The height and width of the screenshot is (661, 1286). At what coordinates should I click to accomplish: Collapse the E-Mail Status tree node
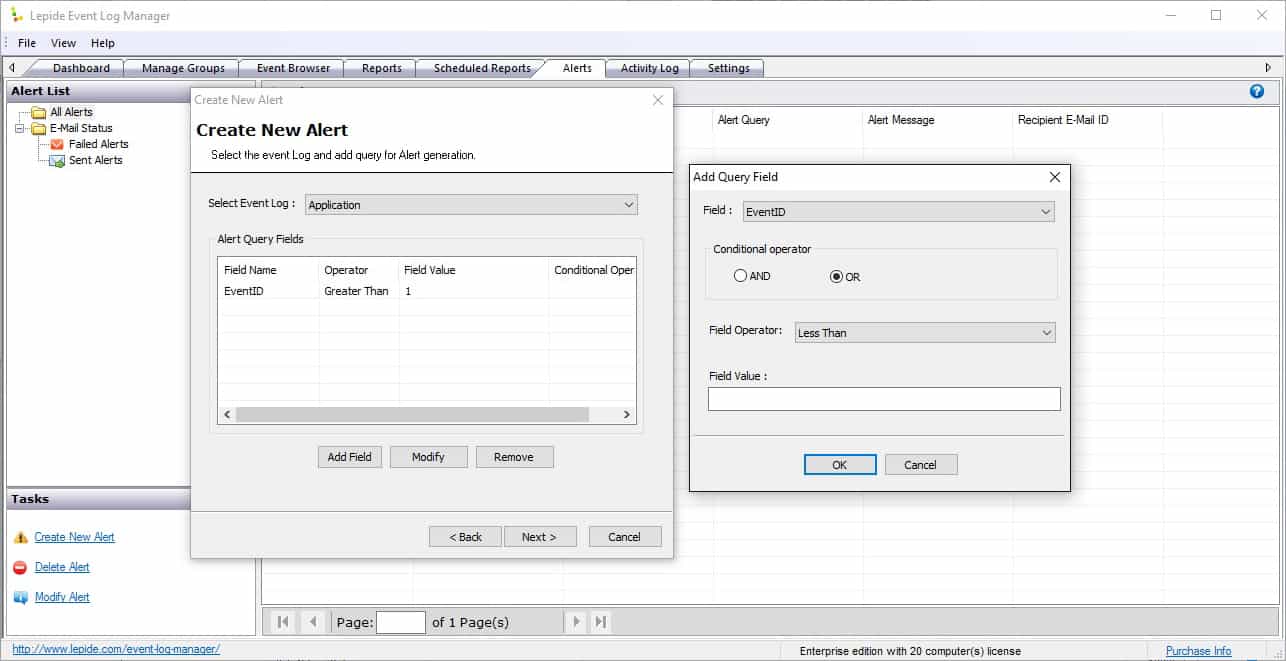pos(20,128)
